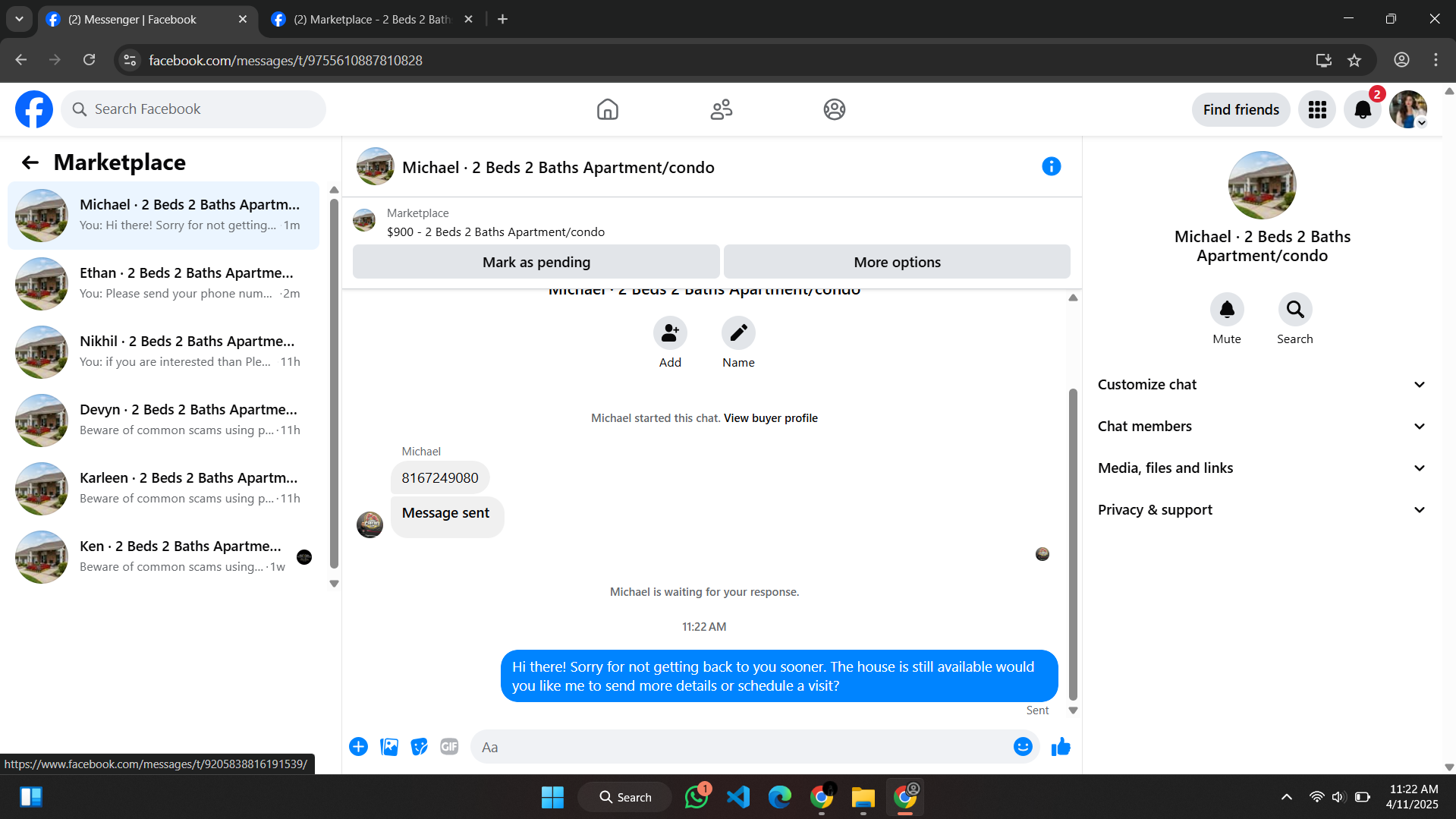The width and height of the screenshot is (1456, 819).
Task: Click the conversation list scrollbar
Action: [334, 383]
